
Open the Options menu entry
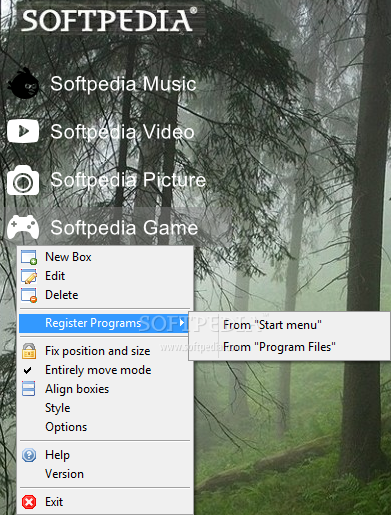[105, 427]
